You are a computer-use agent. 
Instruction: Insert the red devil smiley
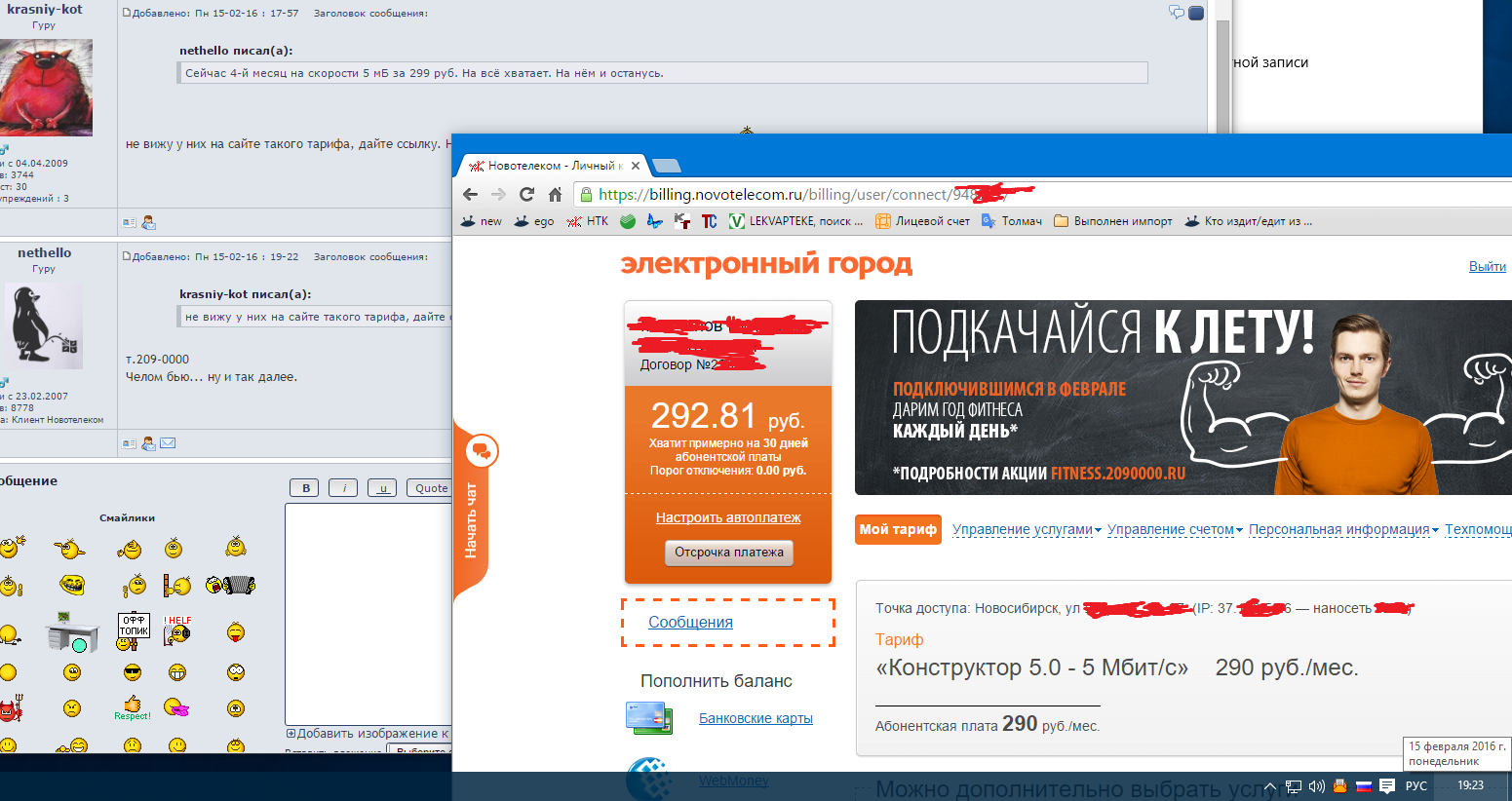click(x=11, y=707)
